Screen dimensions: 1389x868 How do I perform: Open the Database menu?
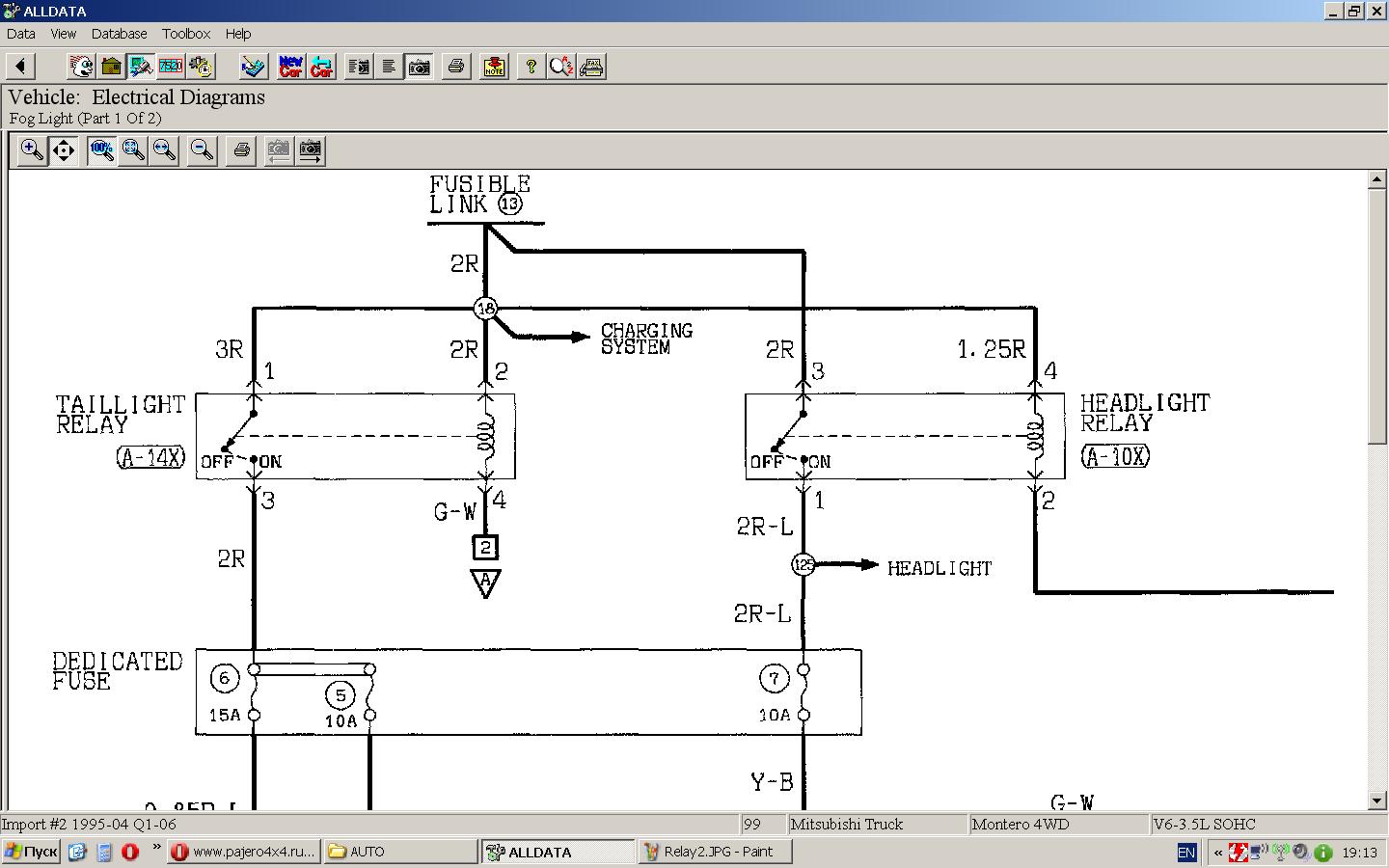pyautogui.click(x=119, y=34)
